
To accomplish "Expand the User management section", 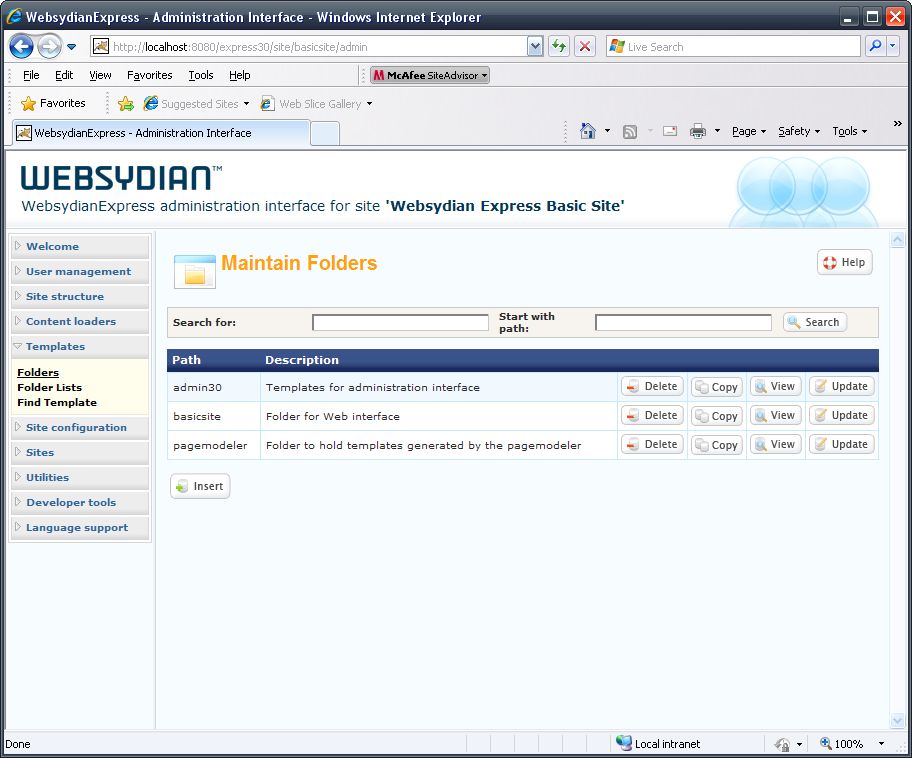I will click(x=80, y=272).
